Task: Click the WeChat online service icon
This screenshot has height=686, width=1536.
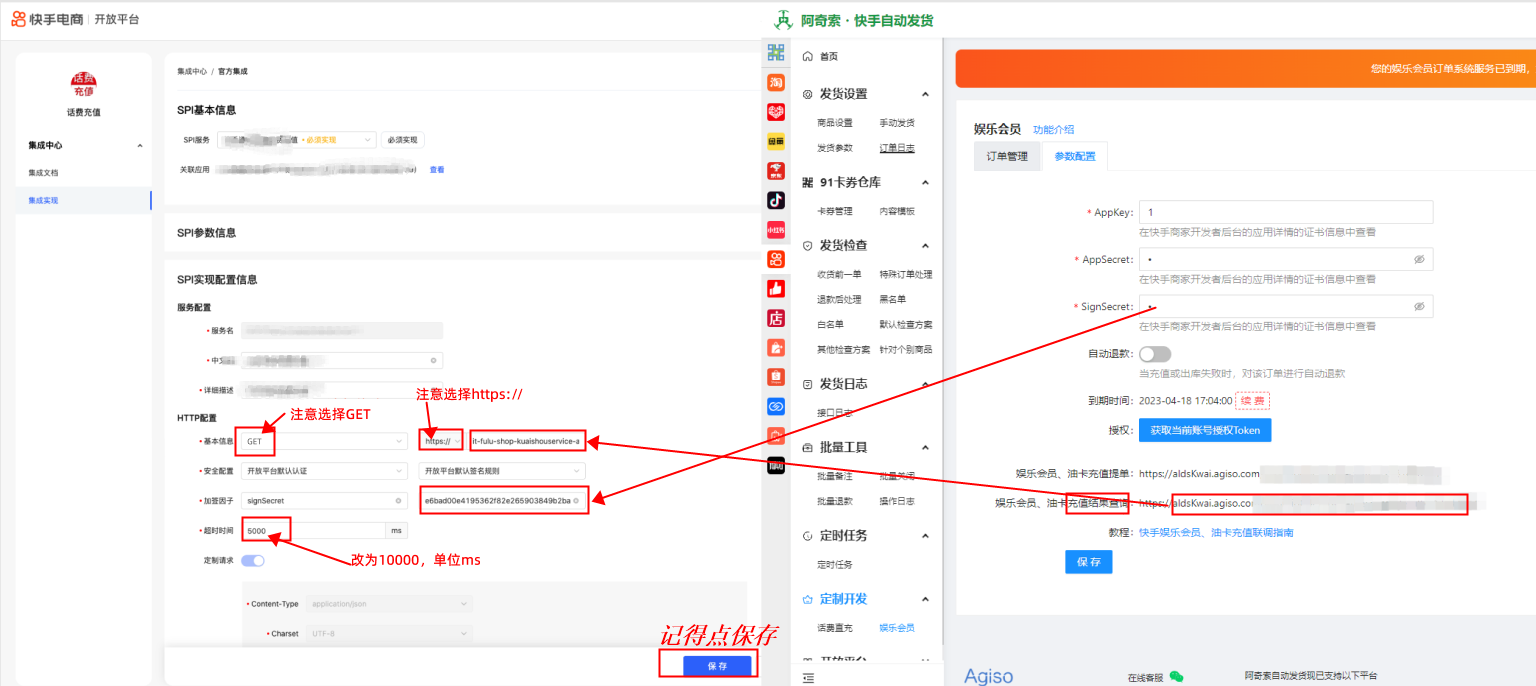Action: click(x=1176, y=677)
